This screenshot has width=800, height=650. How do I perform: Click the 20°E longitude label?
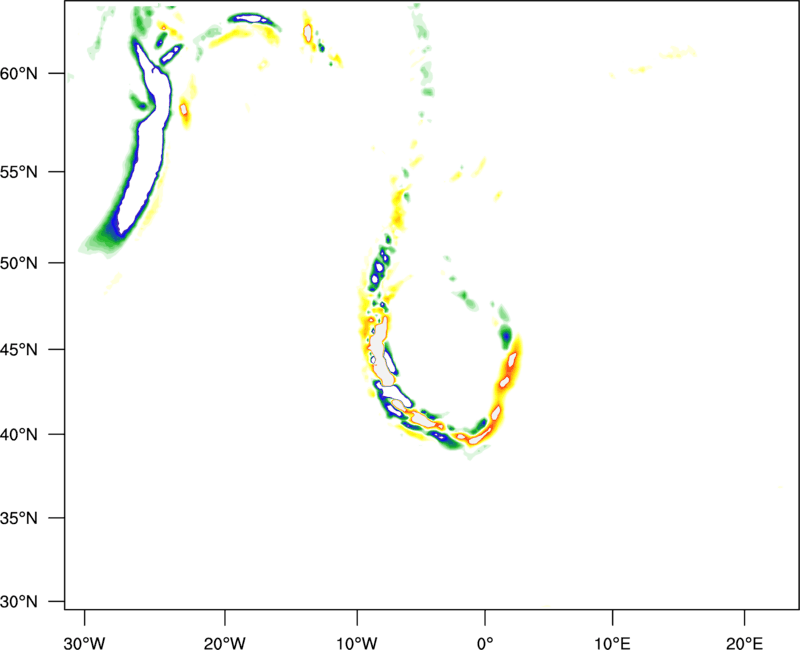744,643
